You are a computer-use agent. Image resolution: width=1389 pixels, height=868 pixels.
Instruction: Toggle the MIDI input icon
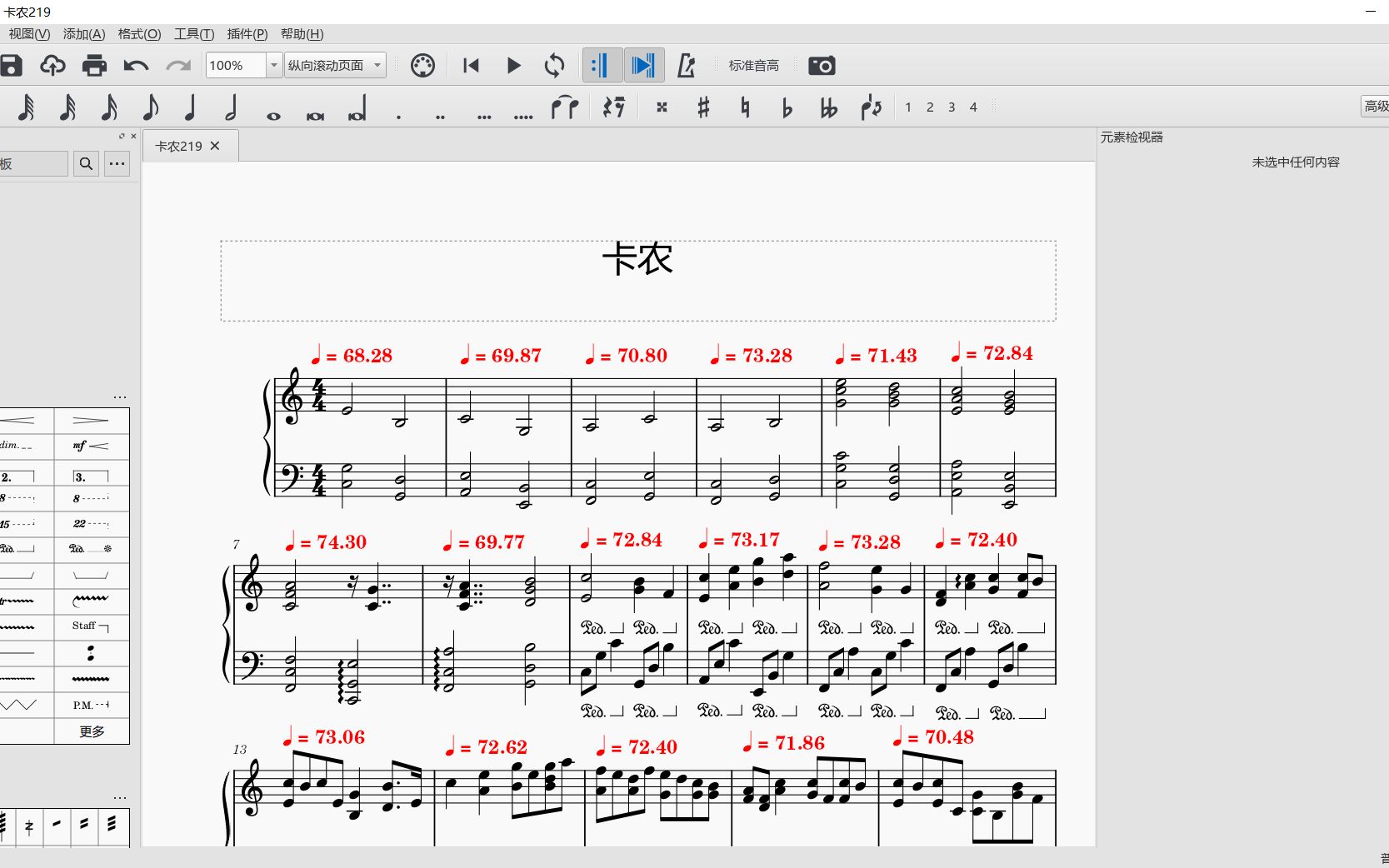click(x=422, y=65)
